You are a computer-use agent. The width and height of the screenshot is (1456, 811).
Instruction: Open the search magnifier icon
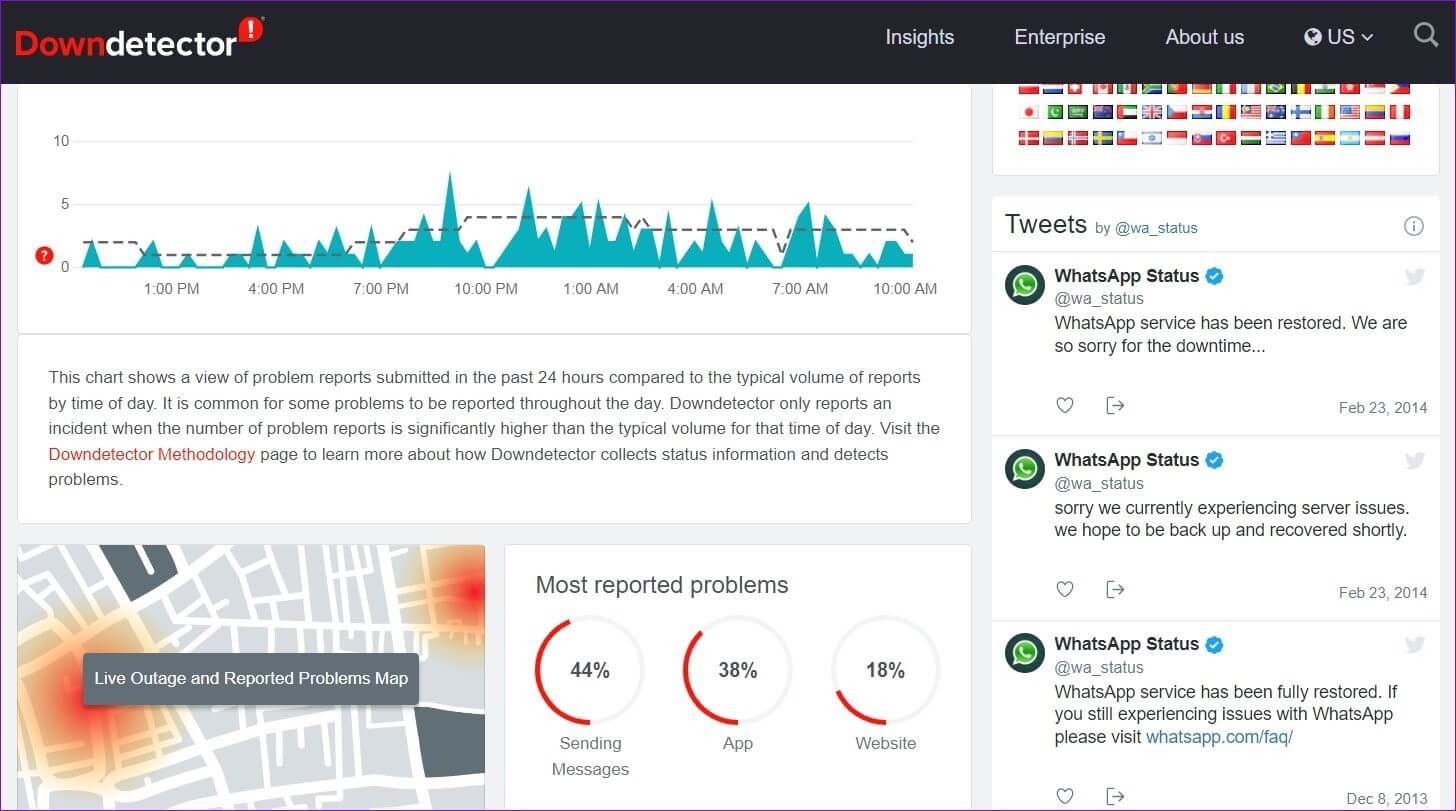point(1425,35)
